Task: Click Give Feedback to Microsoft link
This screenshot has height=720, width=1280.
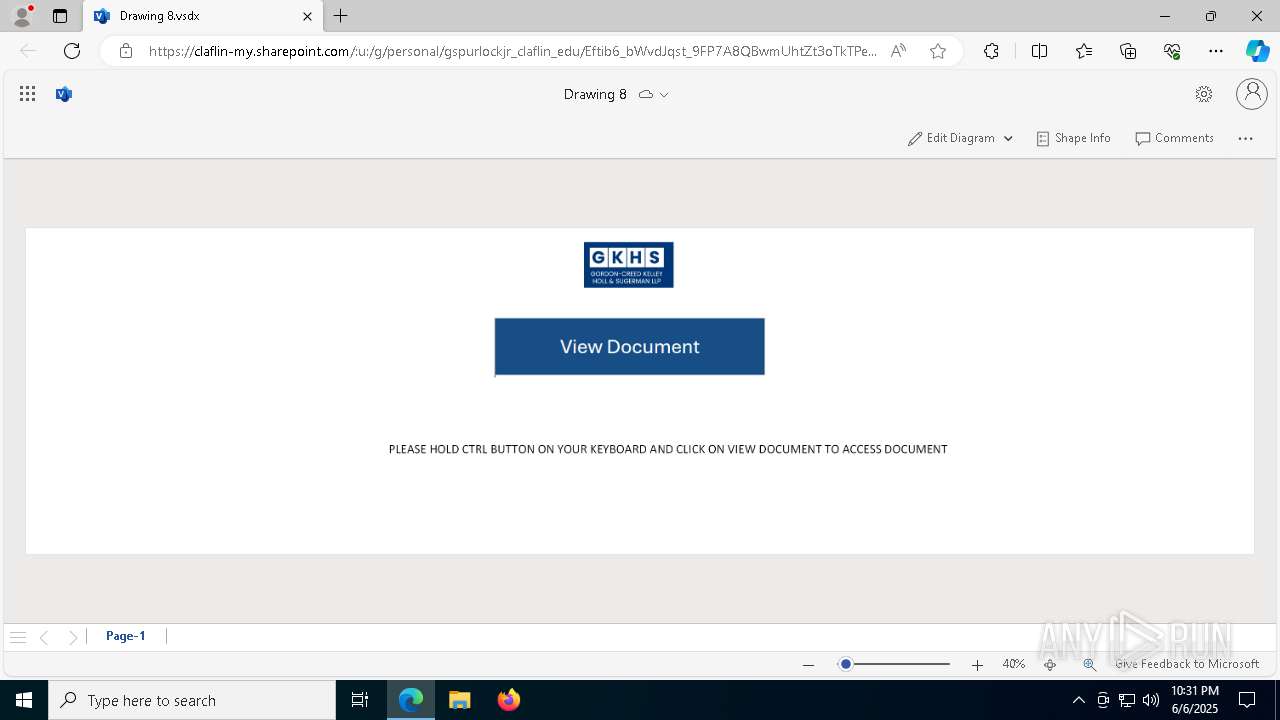Action: pyautogui.click(x=1187, y=664)
